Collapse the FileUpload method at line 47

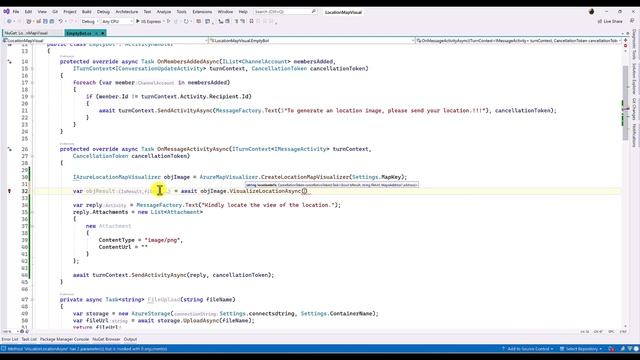[x=32, y=300]
